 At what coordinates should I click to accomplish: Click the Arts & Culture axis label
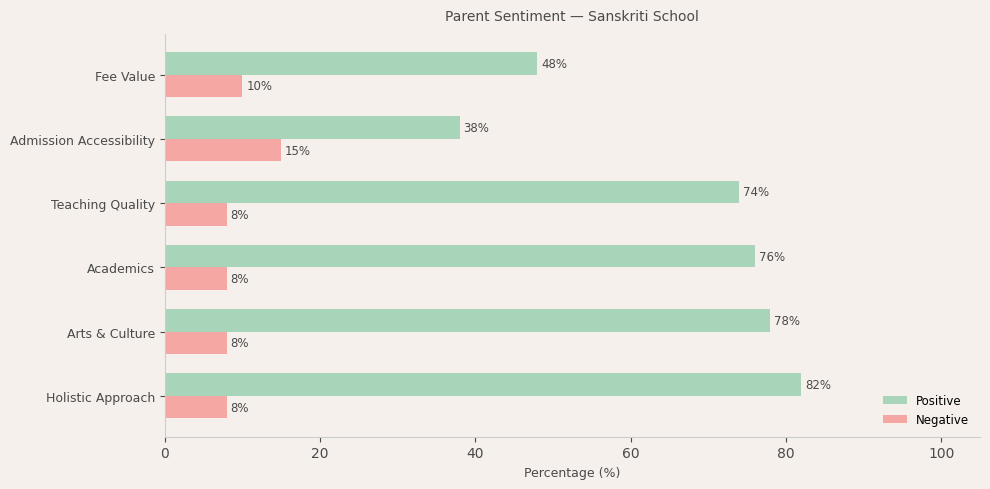[x=111, y=334]
